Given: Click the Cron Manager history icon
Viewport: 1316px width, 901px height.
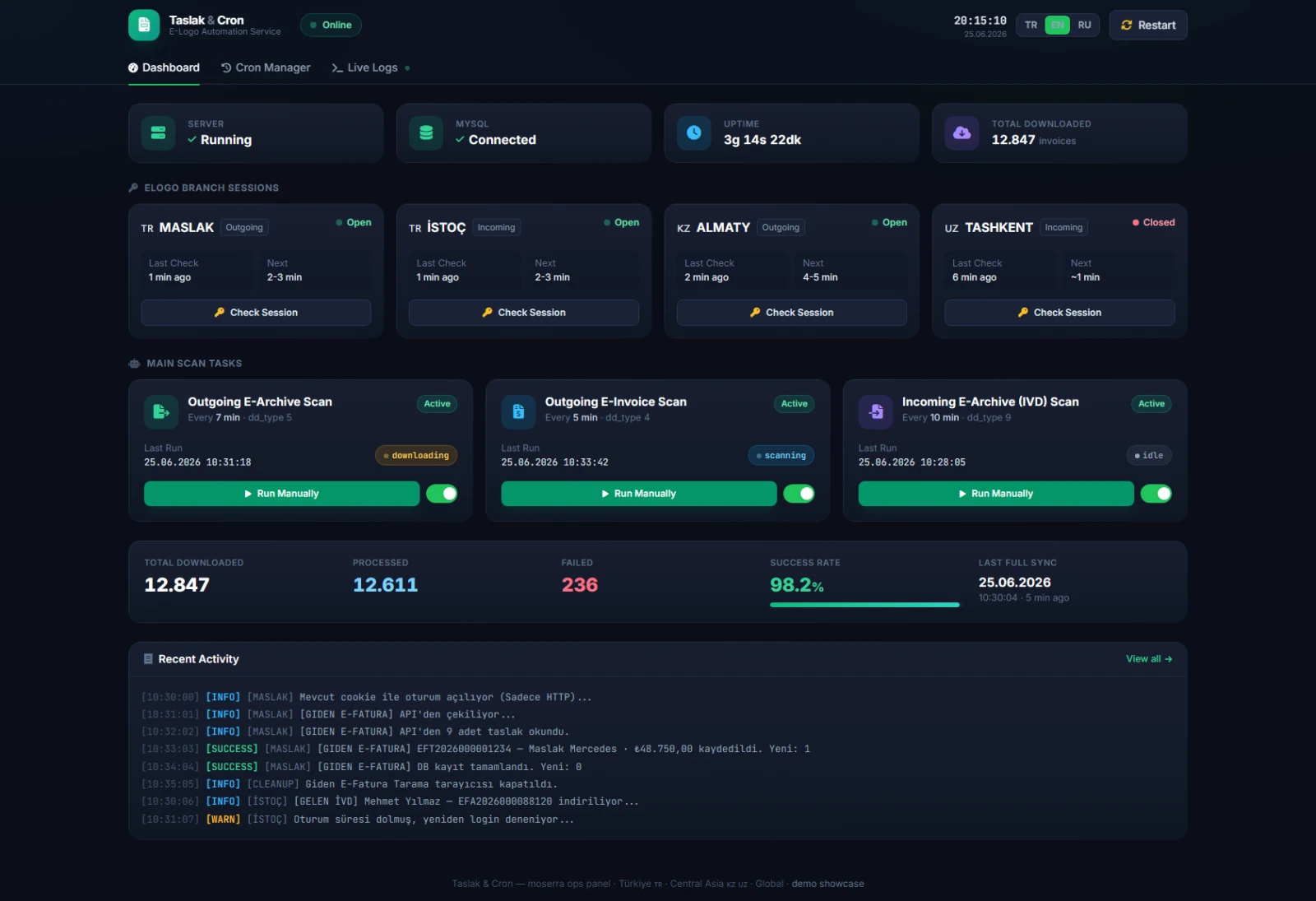Looking at the screenshot, I should [x=226, y=67].
